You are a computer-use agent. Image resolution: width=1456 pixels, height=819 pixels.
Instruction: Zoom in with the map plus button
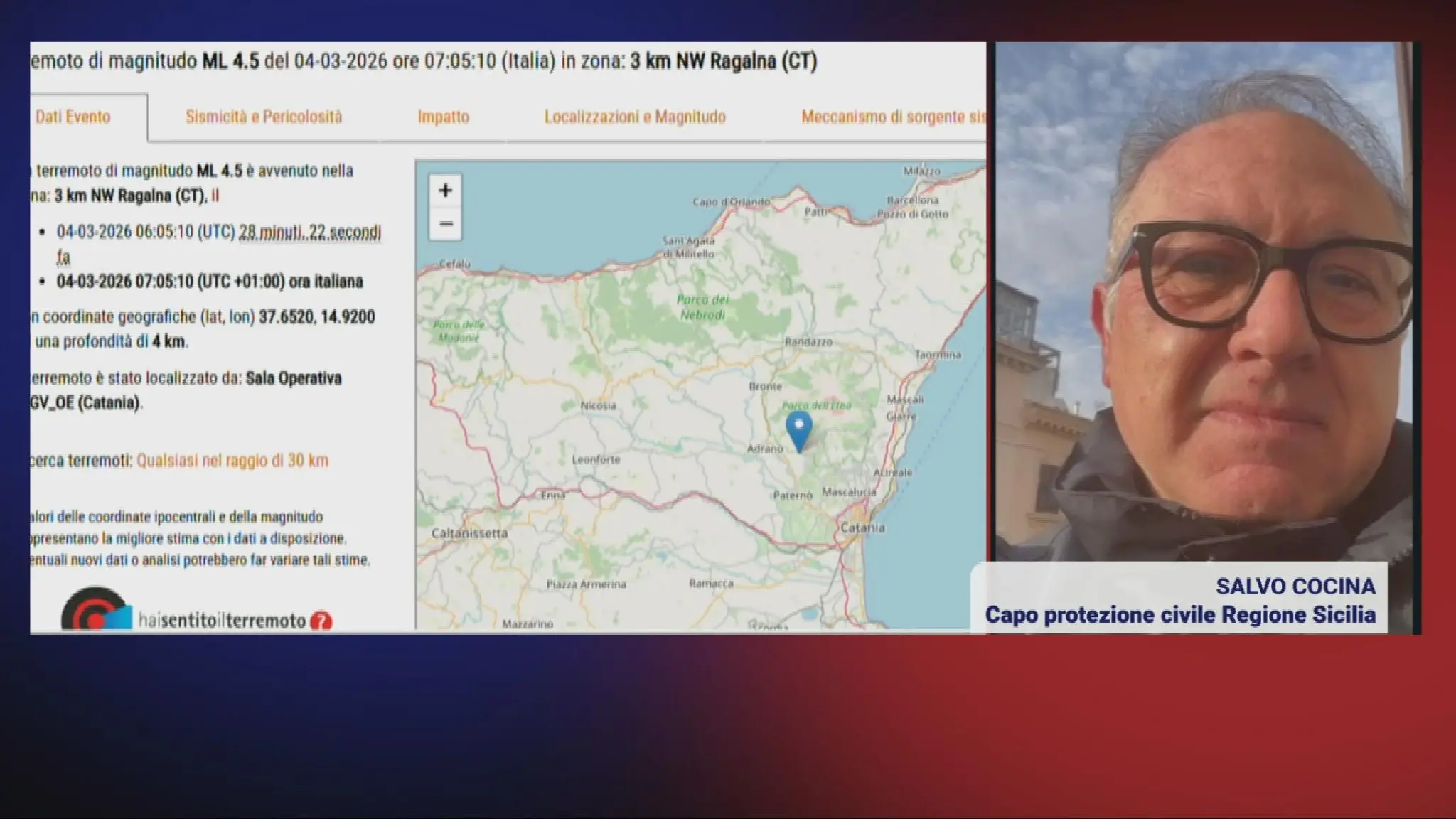(x=445, y=191)
